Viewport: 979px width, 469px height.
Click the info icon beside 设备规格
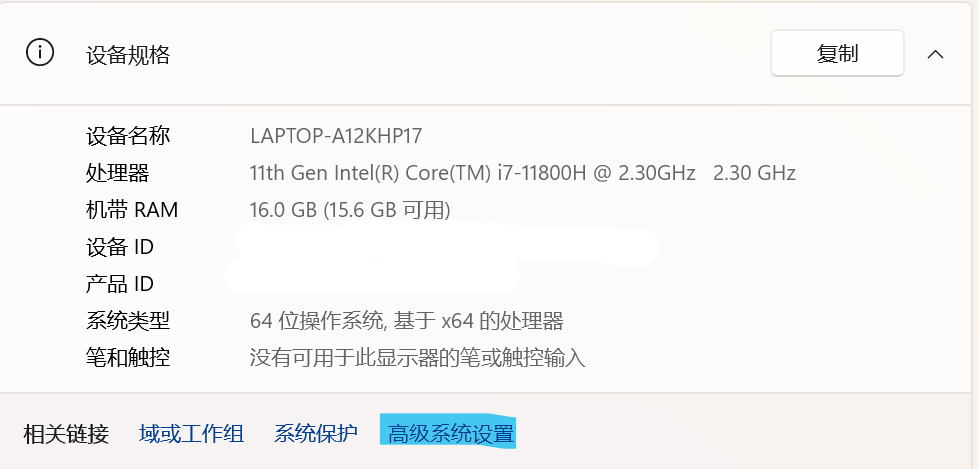tap(40, 53)
